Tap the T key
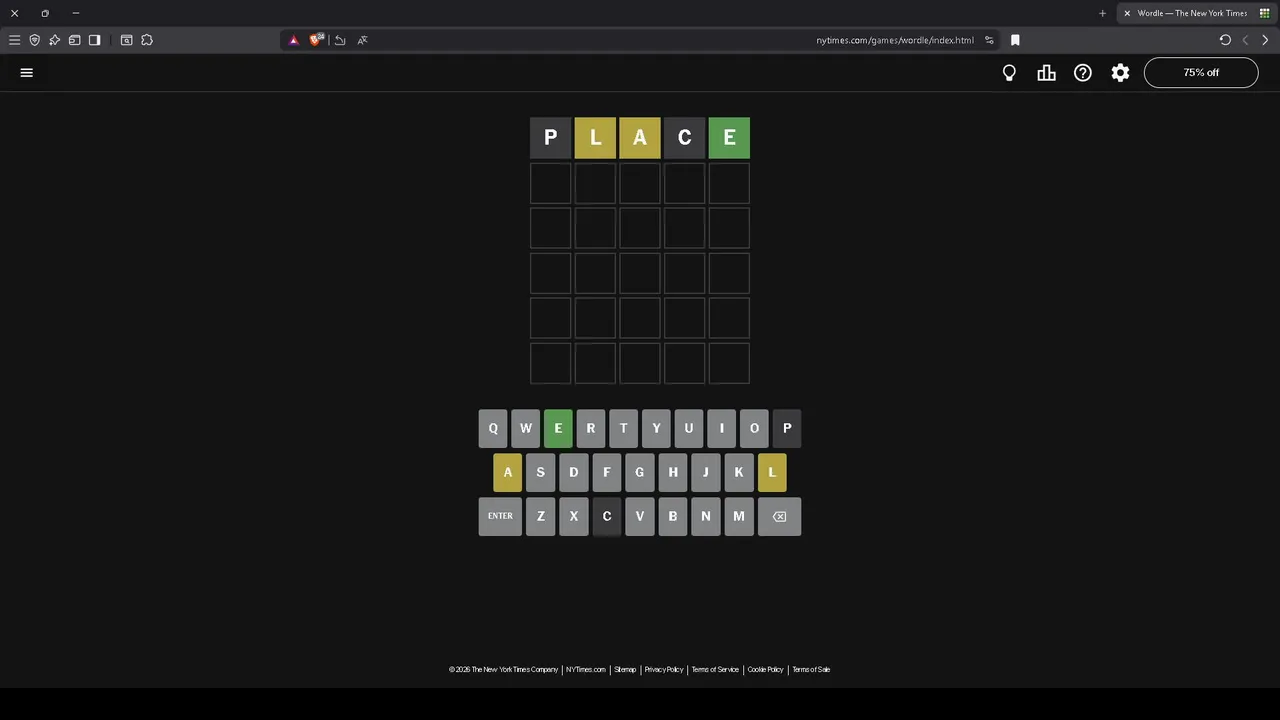Viewport: 1280px width, 720px height. coord(623,428)
